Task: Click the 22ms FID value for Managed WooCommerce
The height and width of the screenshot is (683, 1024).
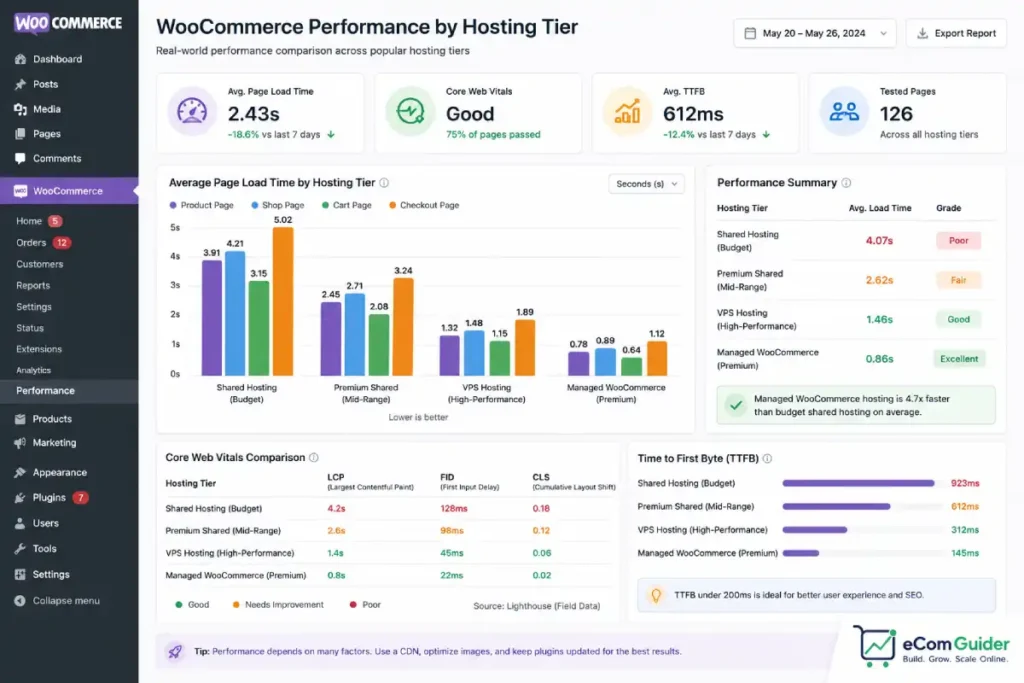Action: pyautogui.click(x=451, y=575)
